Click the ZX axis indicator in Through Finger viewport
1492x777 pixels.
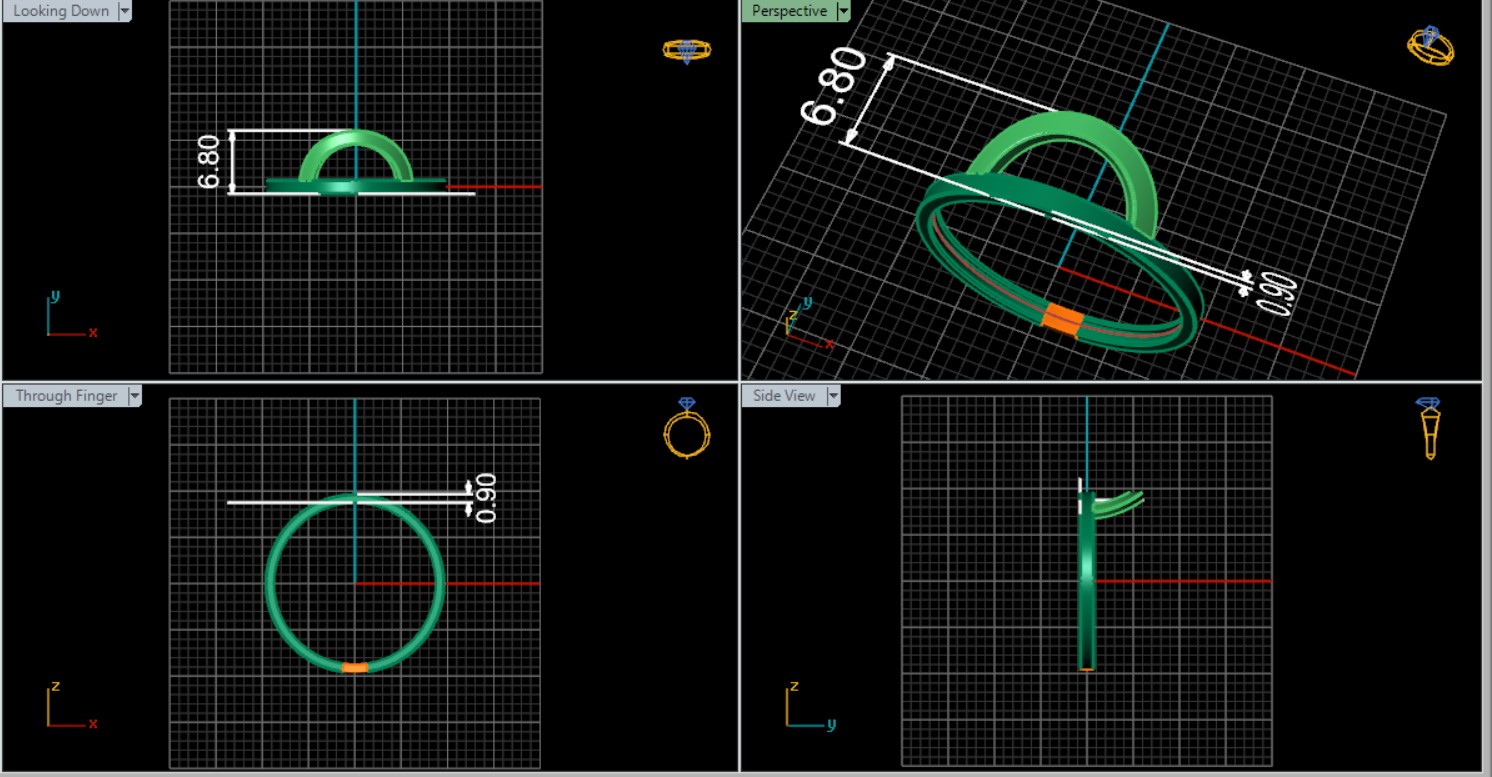pyautogui.click(x=68, y=706)
